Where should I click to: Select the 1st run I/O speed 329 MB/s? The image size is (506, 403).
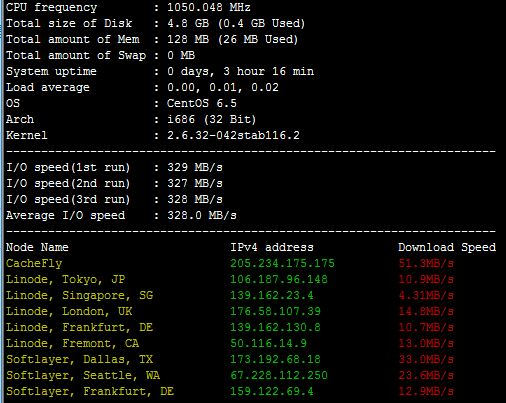click(195, 167)
